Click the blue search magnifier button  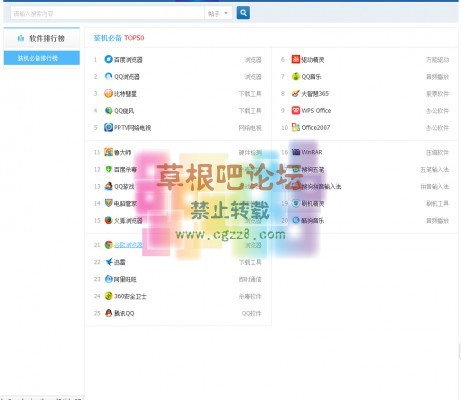pyautogui.click(x=243, y=13)
